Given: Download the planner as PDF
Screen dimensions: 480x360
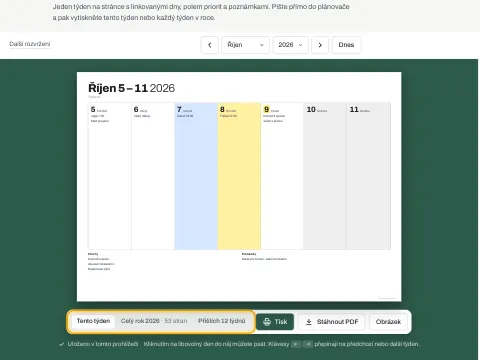Looking at the screenshot, I should [x=332, y=322].
